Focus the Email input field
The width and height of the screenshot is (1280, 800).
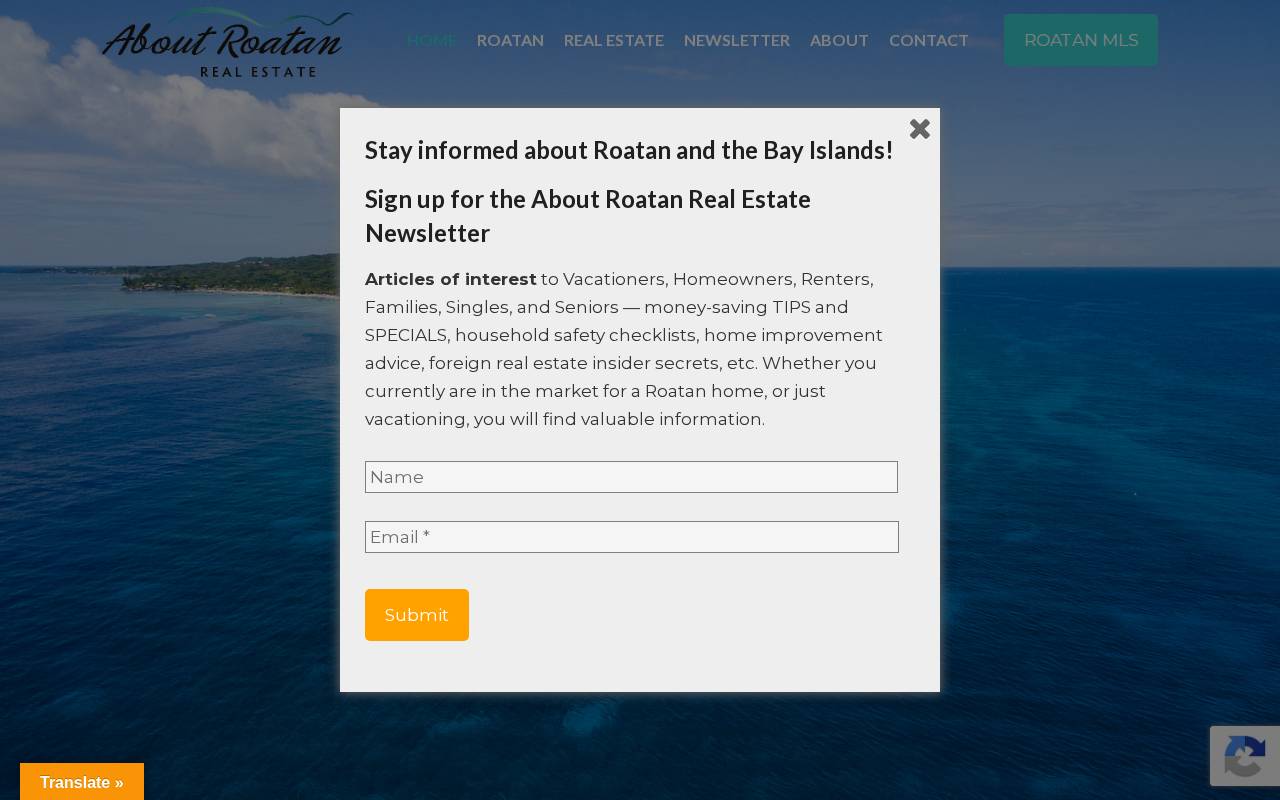click(632, 537)
